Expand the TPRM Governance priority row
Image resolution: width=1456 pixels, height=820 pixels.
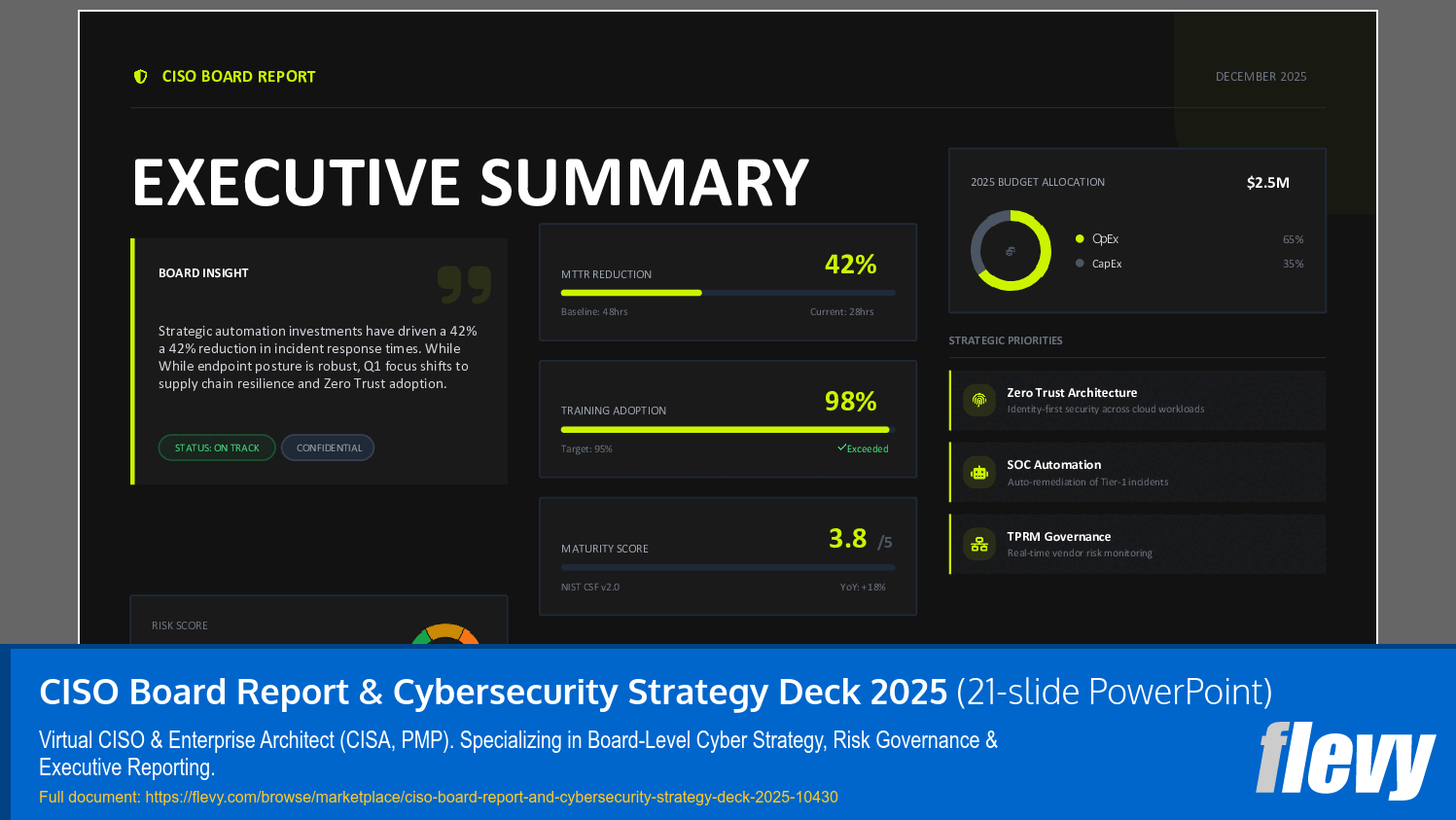(x=1137, y=544)
